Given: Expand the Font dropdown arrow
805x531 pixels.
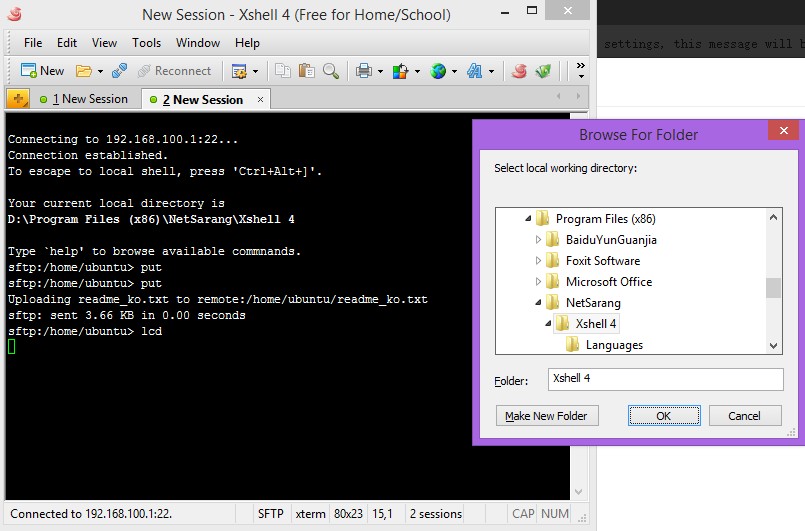Looking at the screenshot, I should [x=491, y=71].
